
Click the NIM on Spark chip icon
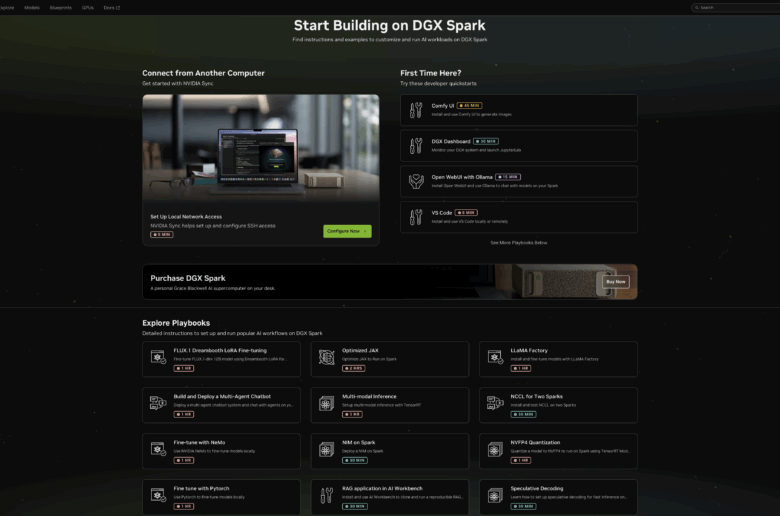click(326, 450)
